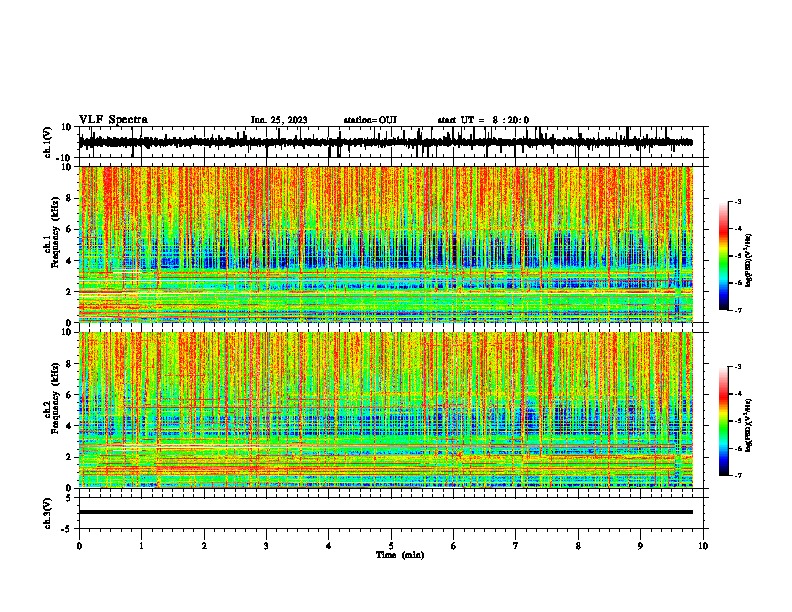Click the date label 'Jan. 25, 2023'
792x612 pixels.
click(x=279, y=120)
